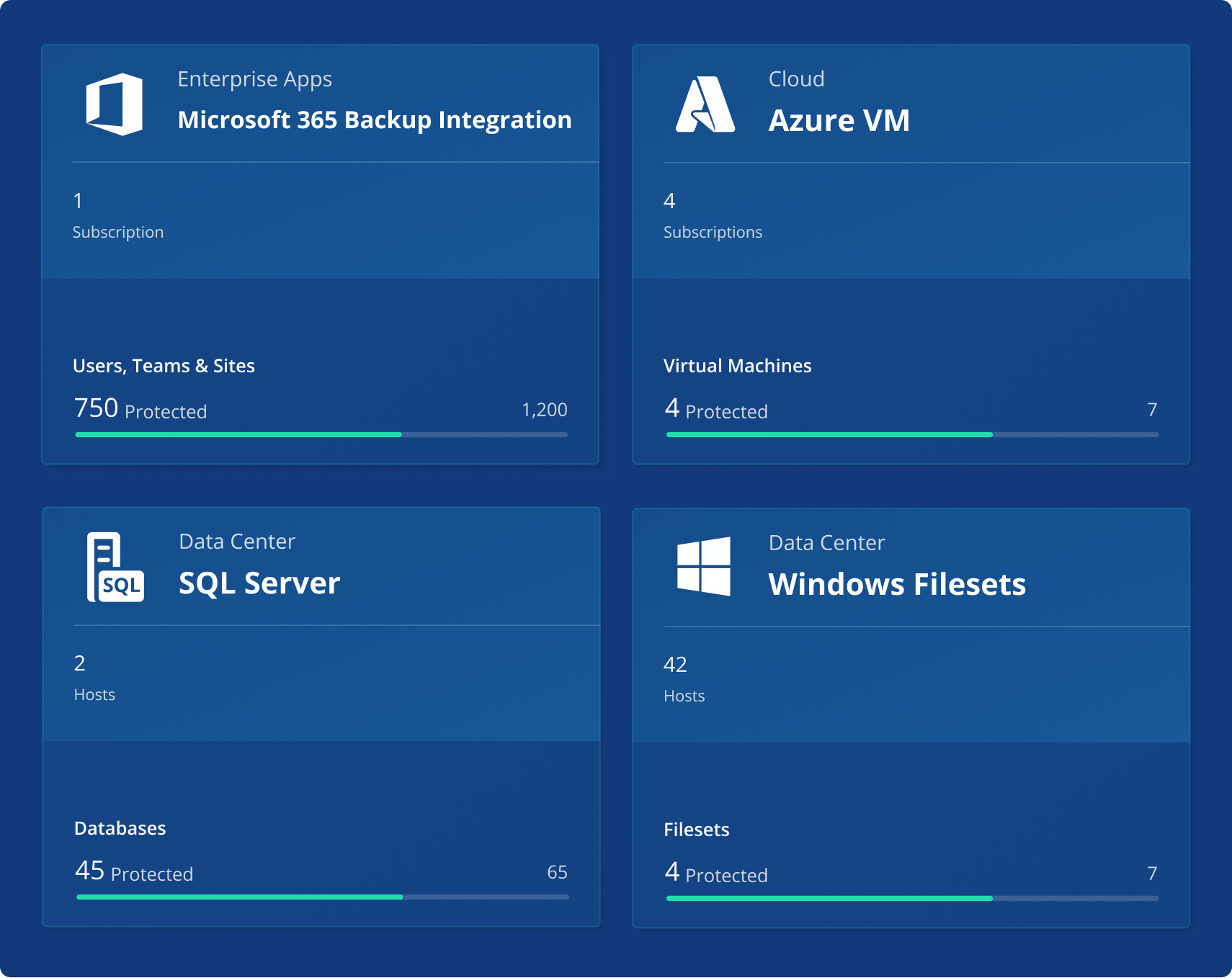Click the Filesets heading
This screenshot has height=978, width=1232.
coord(696,830)
